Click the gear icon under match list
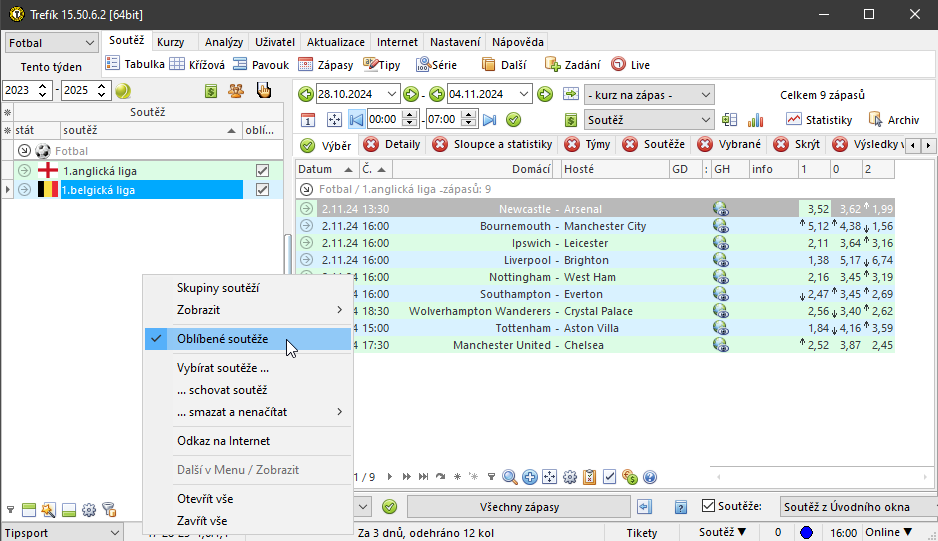 (570, 477)
